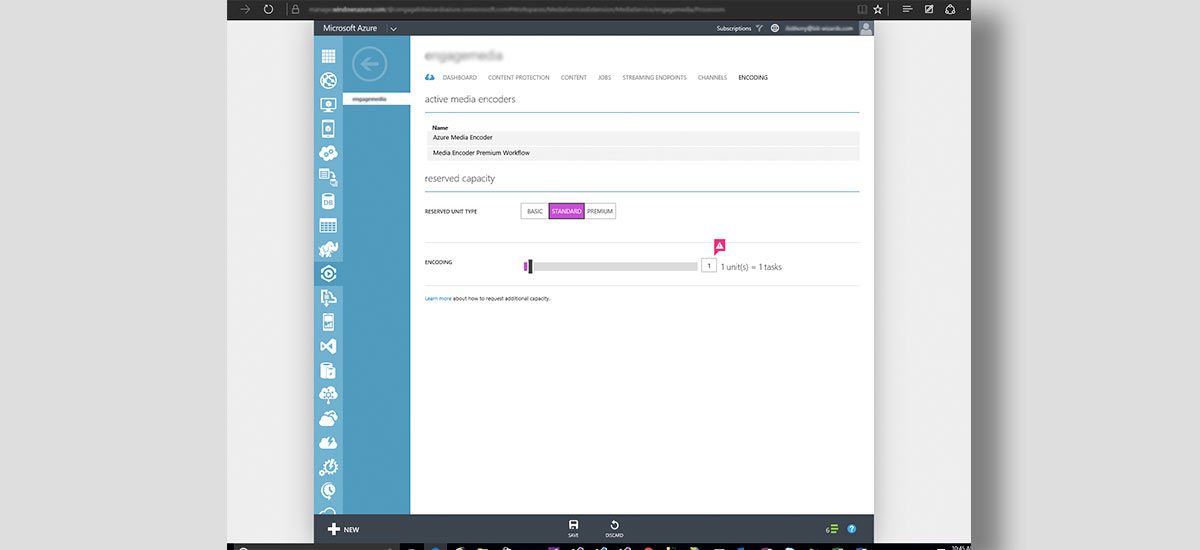This screenshot has width=1200, height=550.
Task: Open the Mobile Services phone icon in sidebar
Action: [x=328, y=128]
